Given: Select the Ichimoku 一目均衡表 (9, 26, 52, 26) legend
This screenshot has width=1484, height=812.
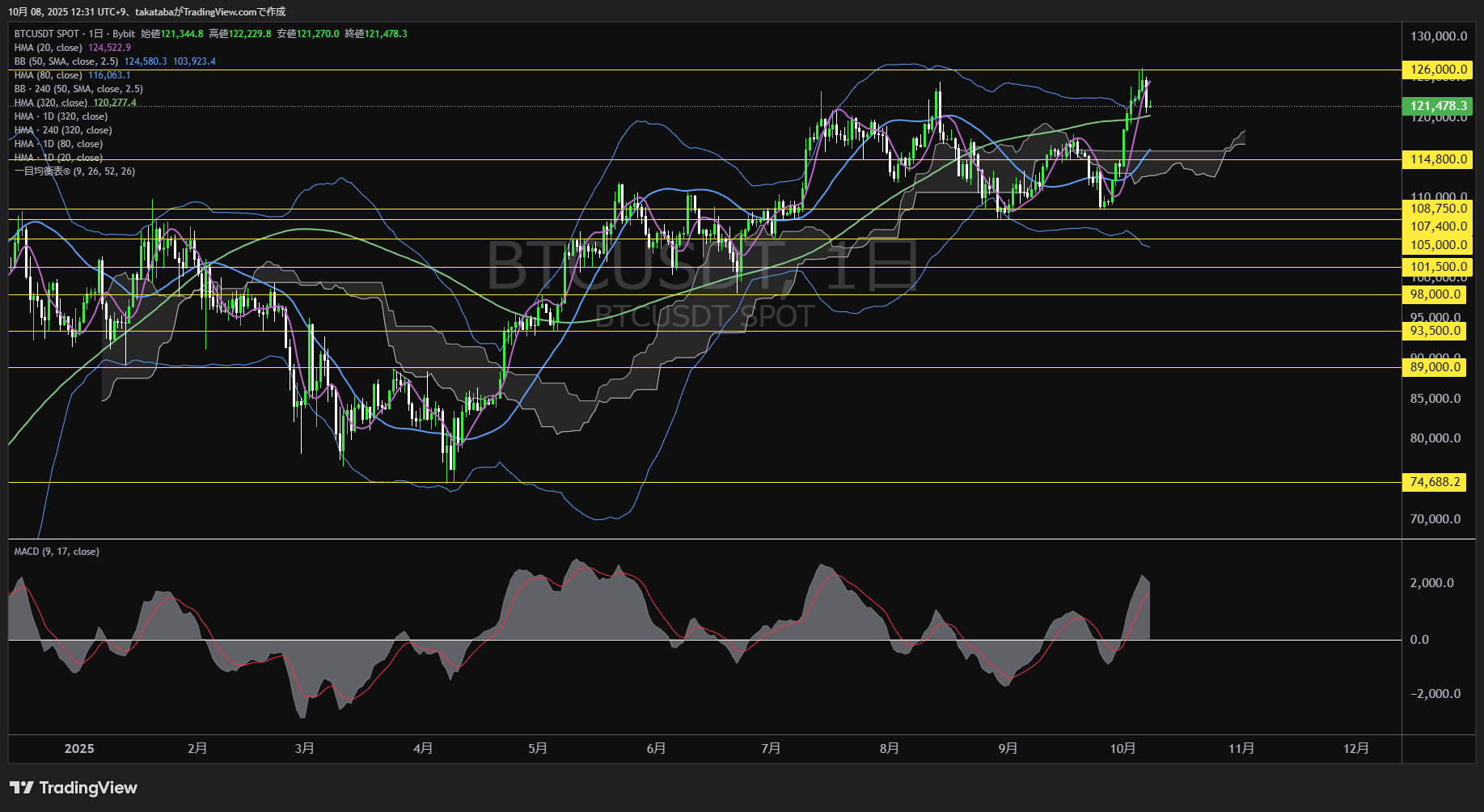Looking at the screenshot, I should click(74, 171).
